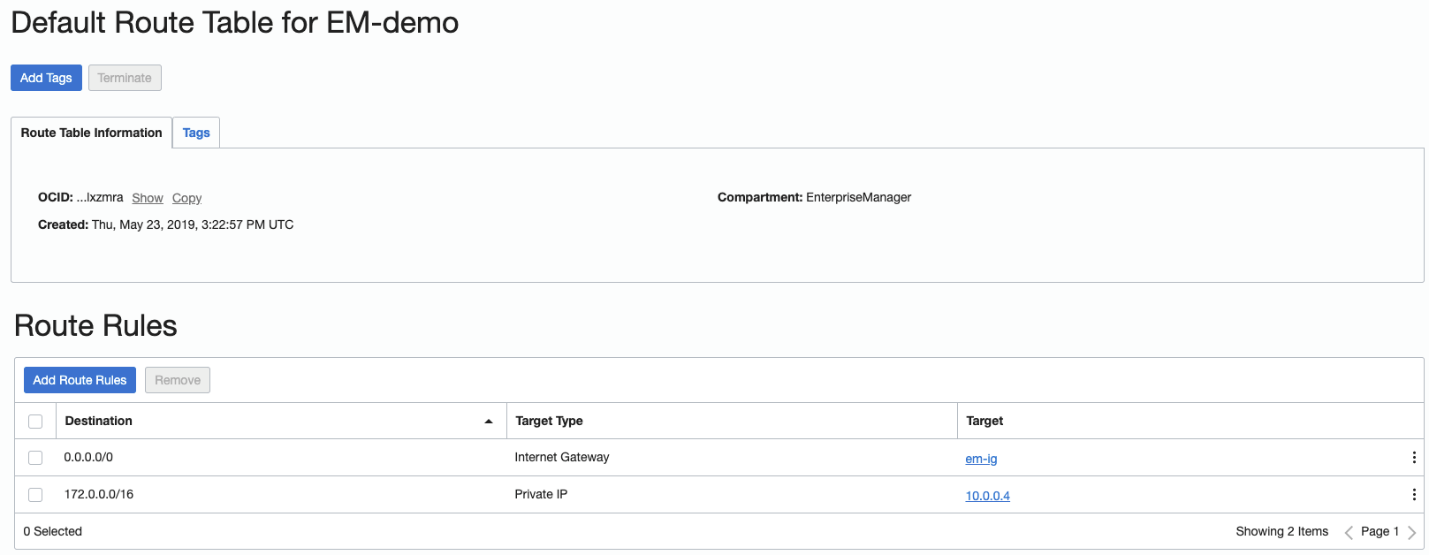The height and width of the screenshot is (555, 1429).
Task: Go to next page of route rules
Action: point(1412,532)
